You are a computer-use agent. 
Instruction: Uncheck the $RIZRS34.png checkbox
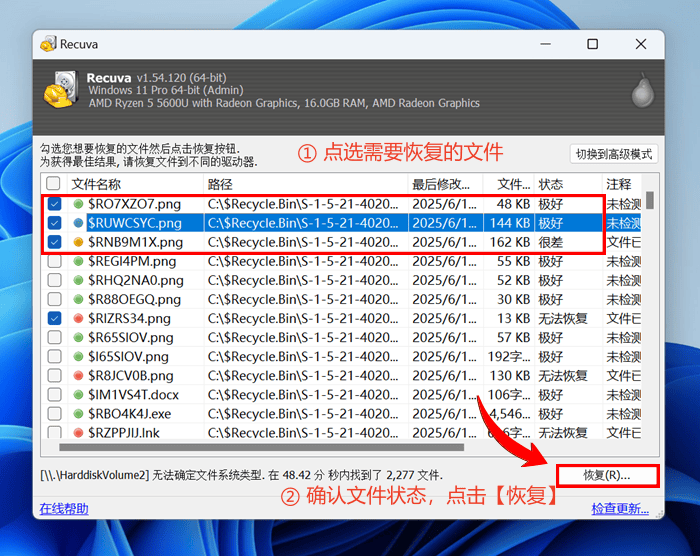click(54, 318)
